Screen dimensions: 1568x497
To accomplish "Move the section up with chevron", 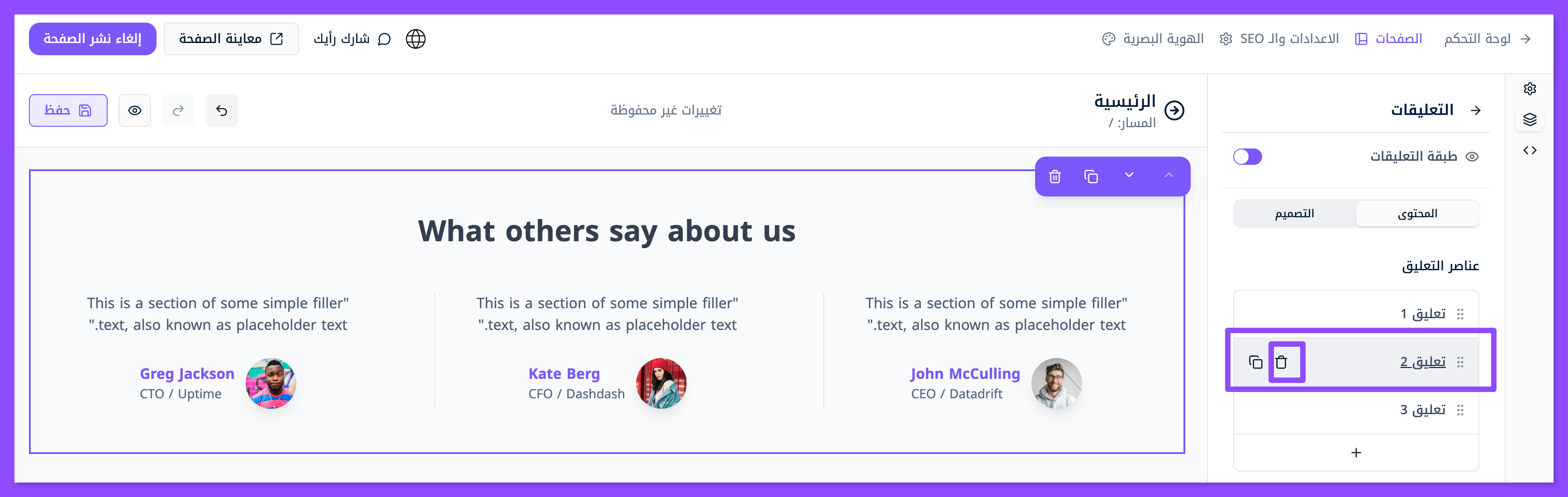I will click(1169, 176).
